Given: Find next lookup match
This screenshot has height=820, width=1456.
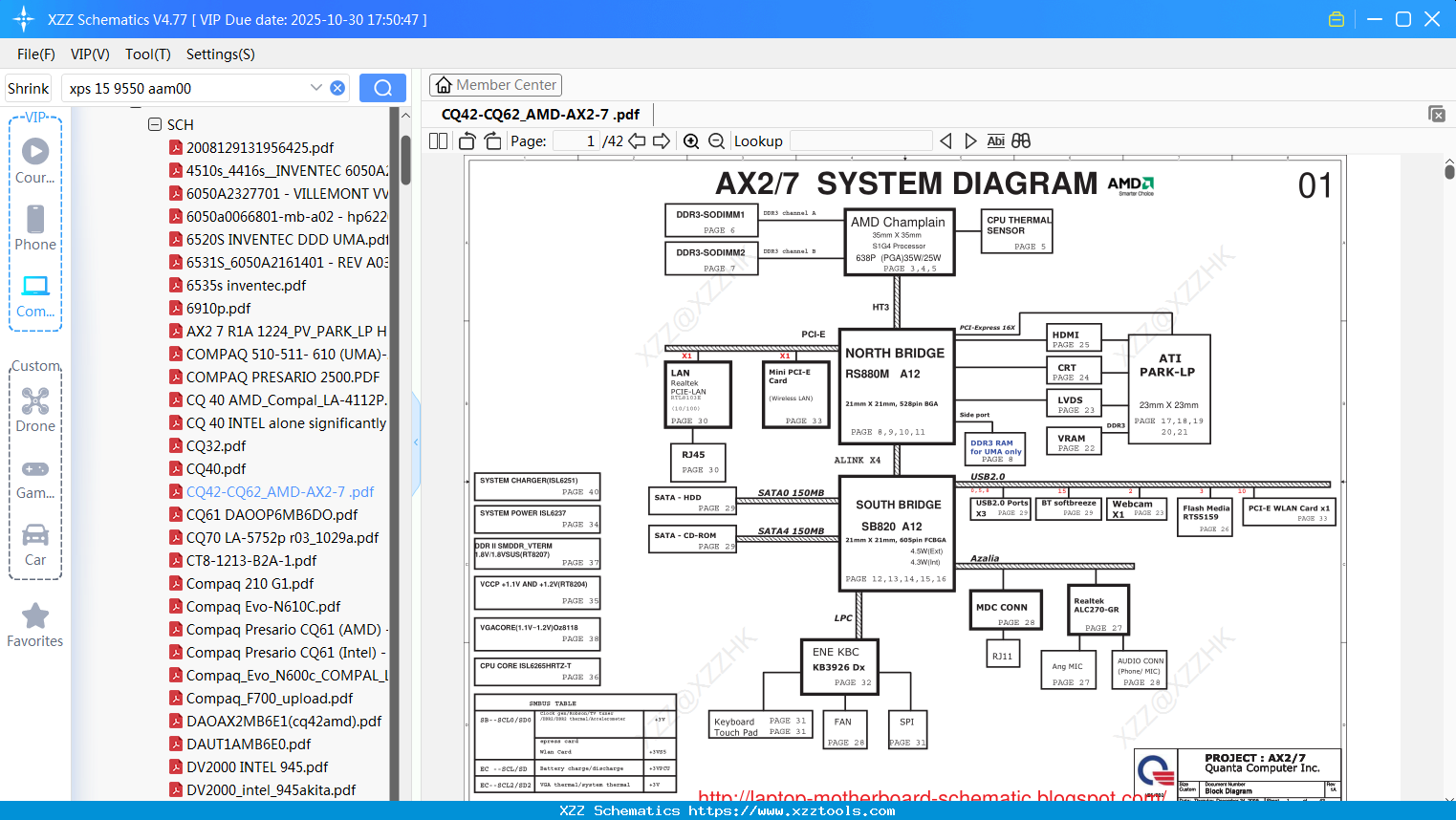Looking at the screenshot, I should coord(970,140).
